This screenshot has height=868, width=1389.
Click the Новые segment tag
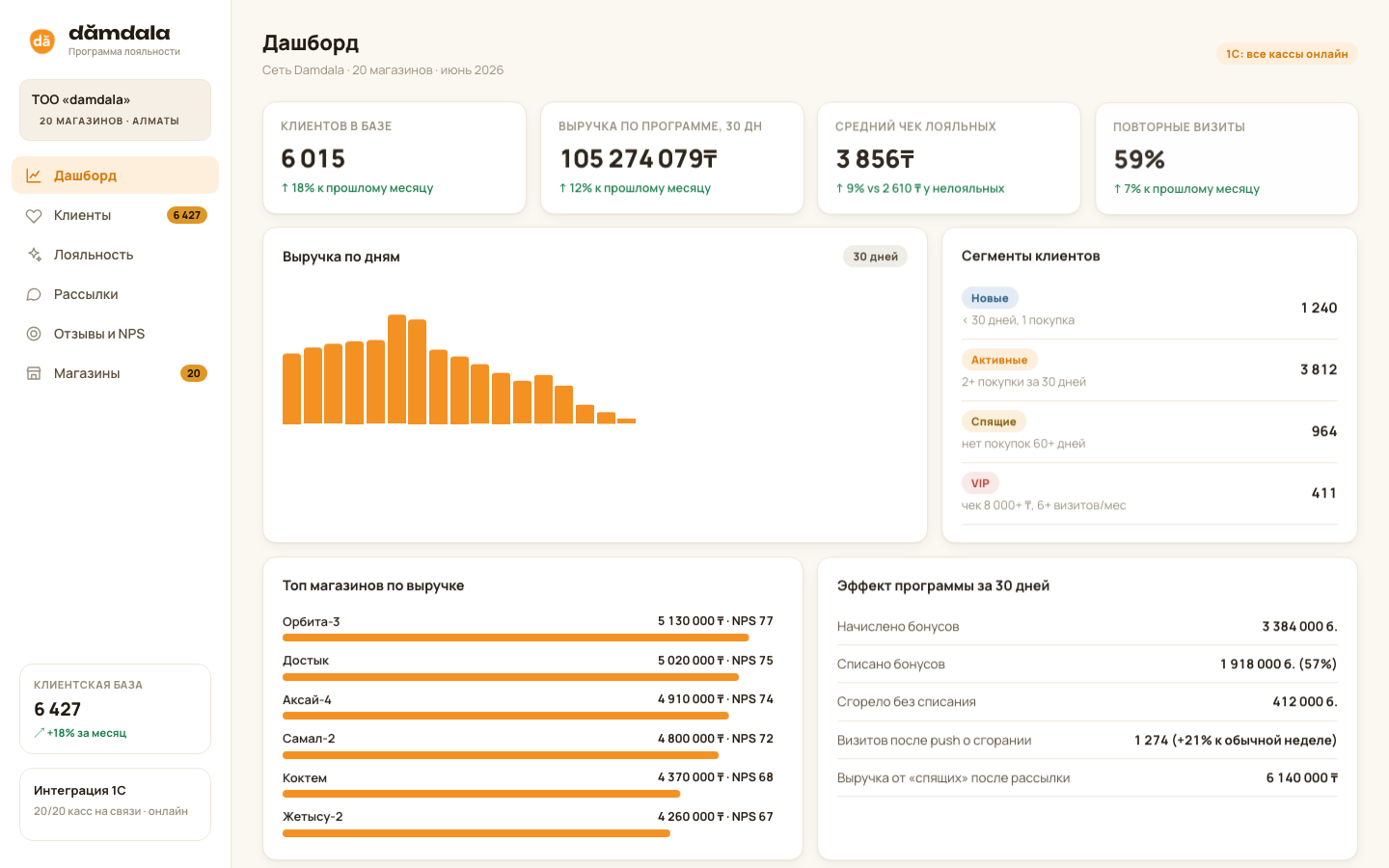[990, 298]
